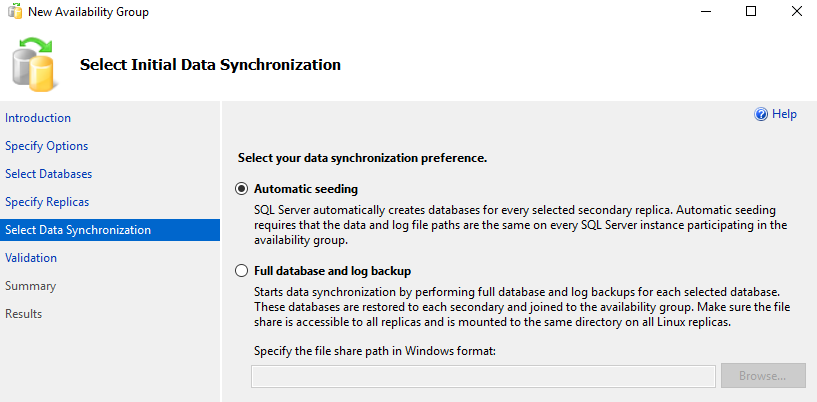Go to Specify Options step
Image resolution: width=817 pixels, height=402 pixels.
pyautogui.click(x=46, y=146)
